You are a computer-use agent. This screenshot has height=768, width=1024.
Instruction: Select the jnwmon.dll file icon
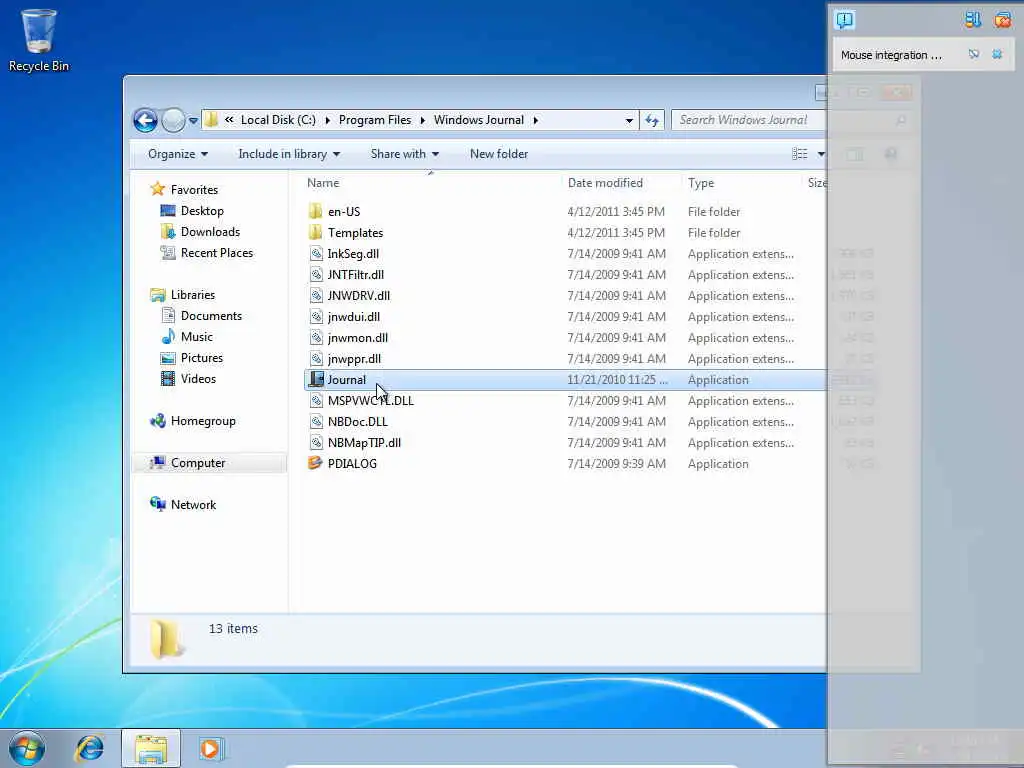coord(315,337)
